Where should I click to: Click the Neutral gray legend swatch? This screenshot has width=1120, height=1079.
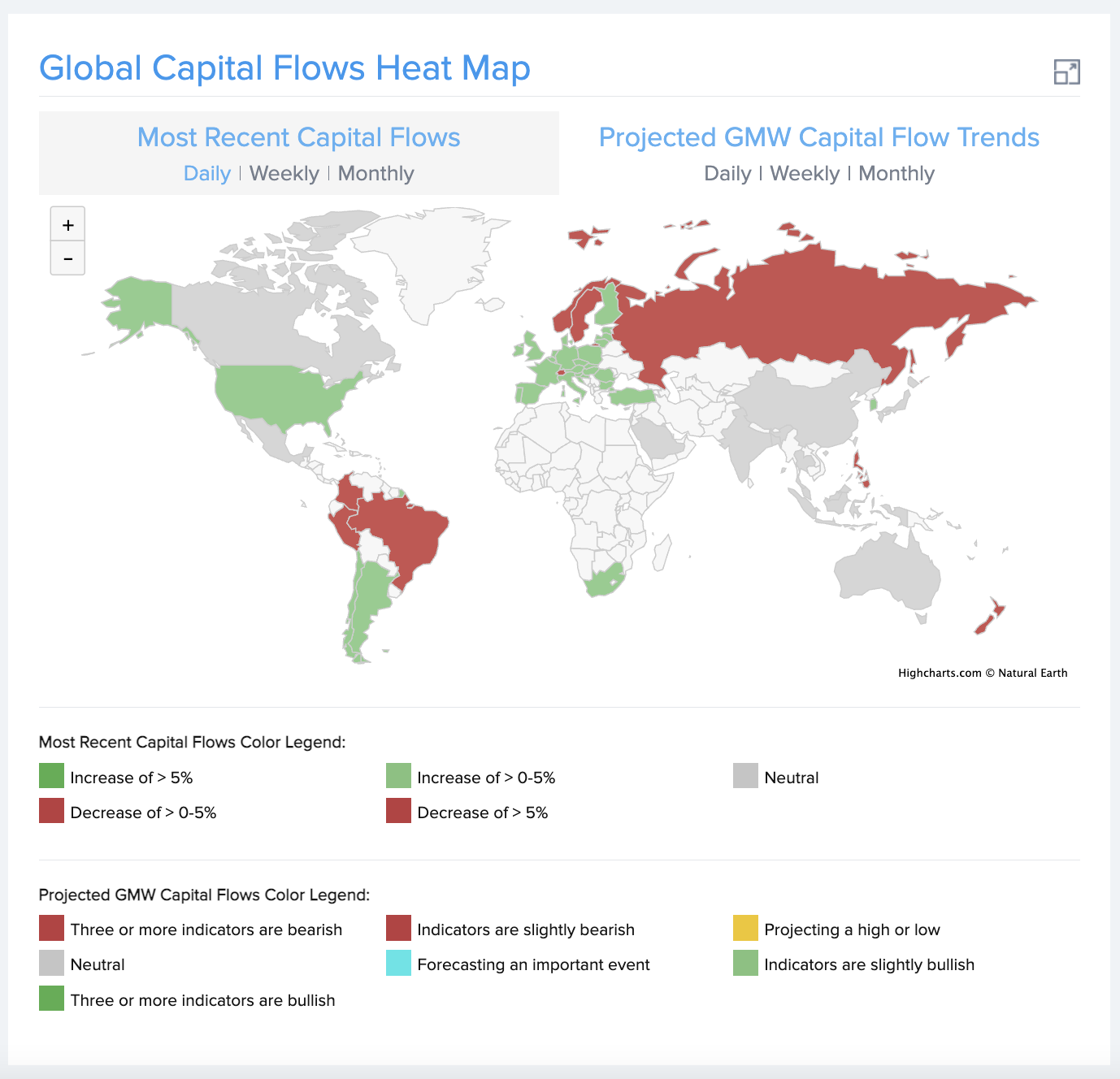pos(744,776)
